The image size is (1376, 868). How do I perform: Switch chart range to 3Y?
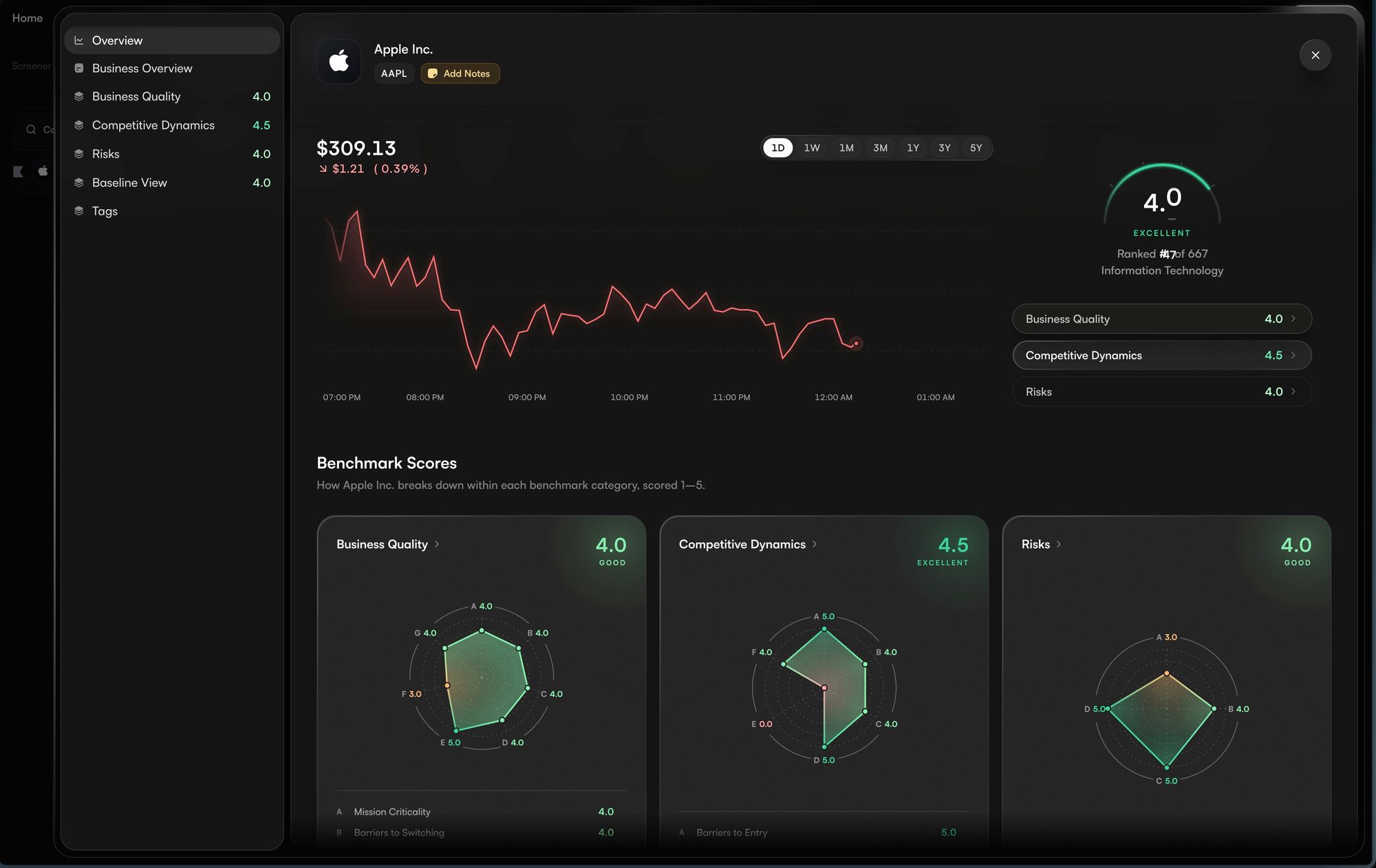click(x=945, y=148)
